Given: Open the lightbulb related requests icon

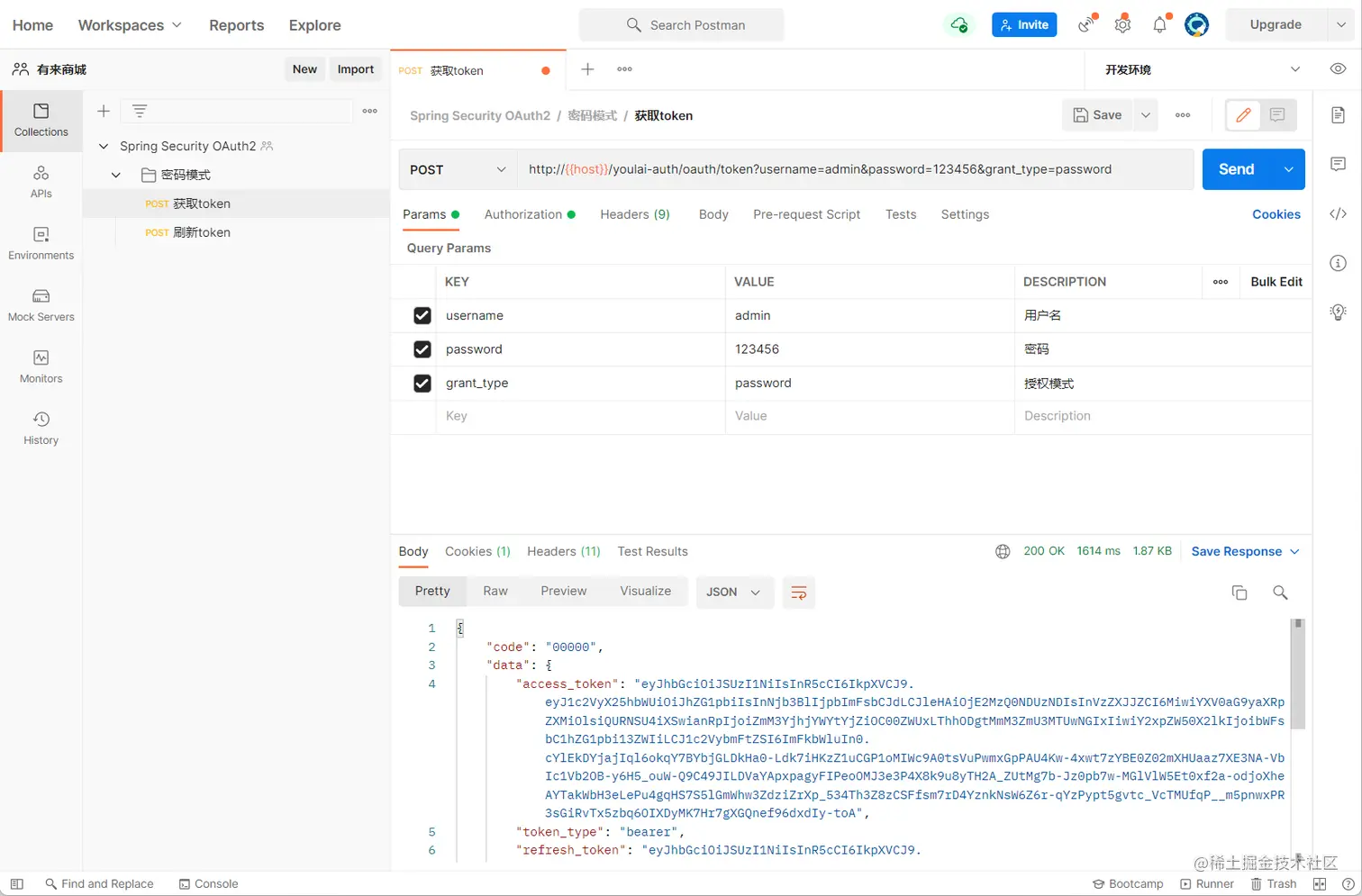Looking at the screenshot, I should (1338, 312).
